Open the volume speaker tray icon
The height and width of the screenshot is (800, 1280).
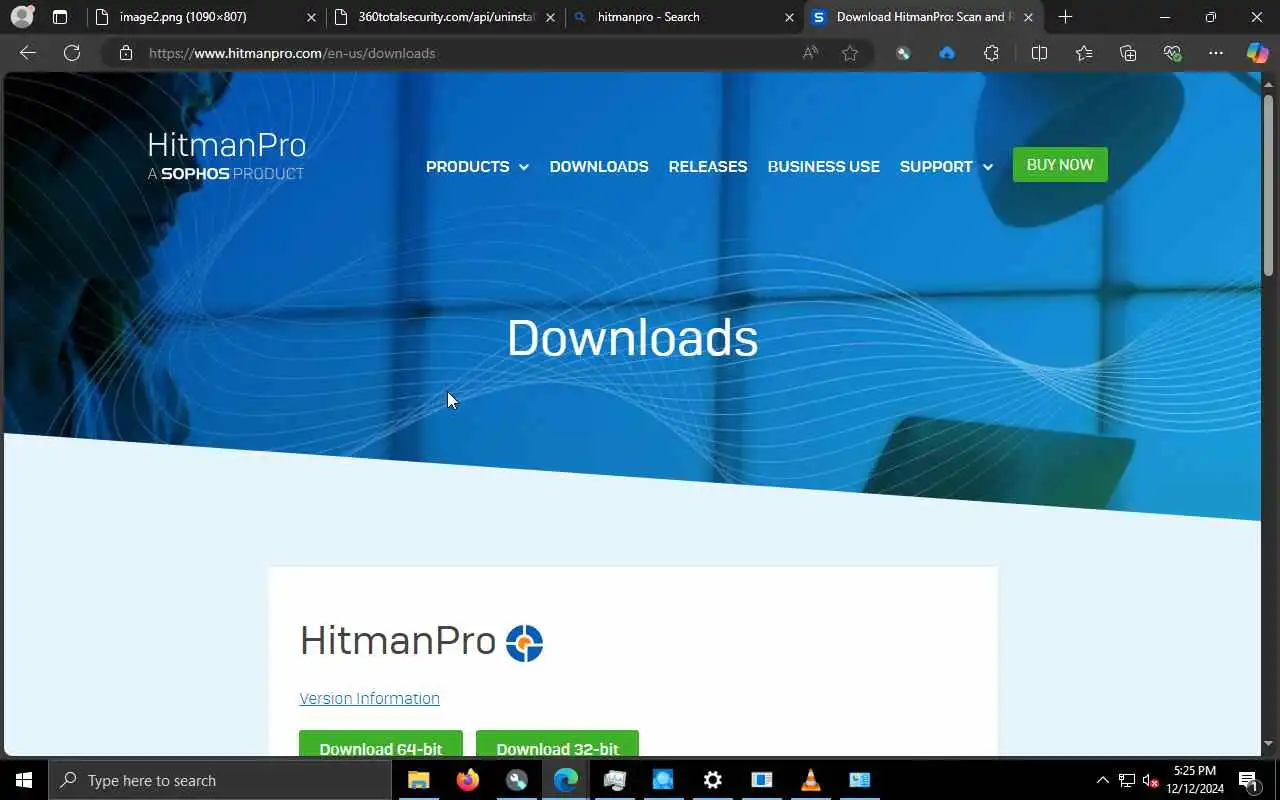[x=1150, y=780]
